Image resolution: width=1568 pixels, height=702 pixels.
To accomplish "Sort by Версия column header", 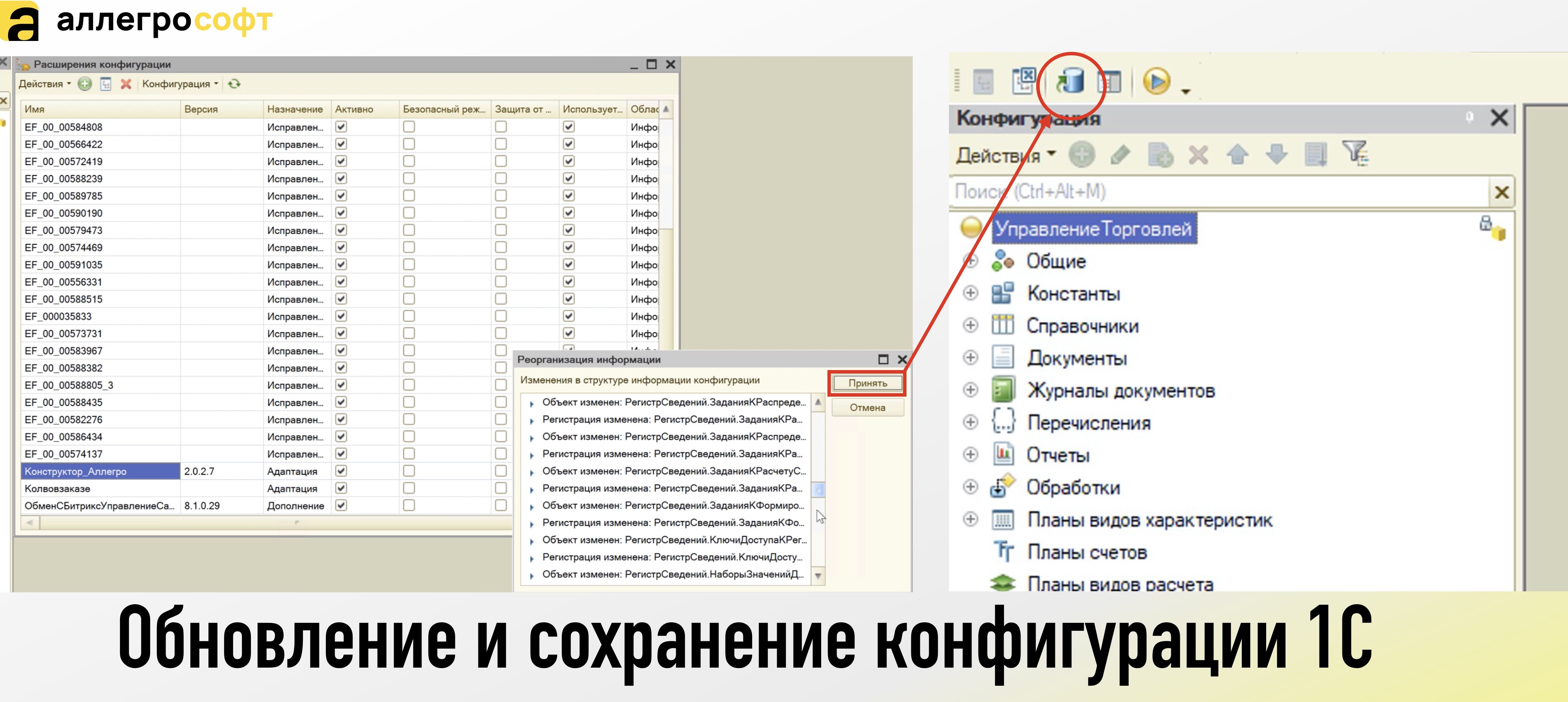I will (x=222, y=109).
